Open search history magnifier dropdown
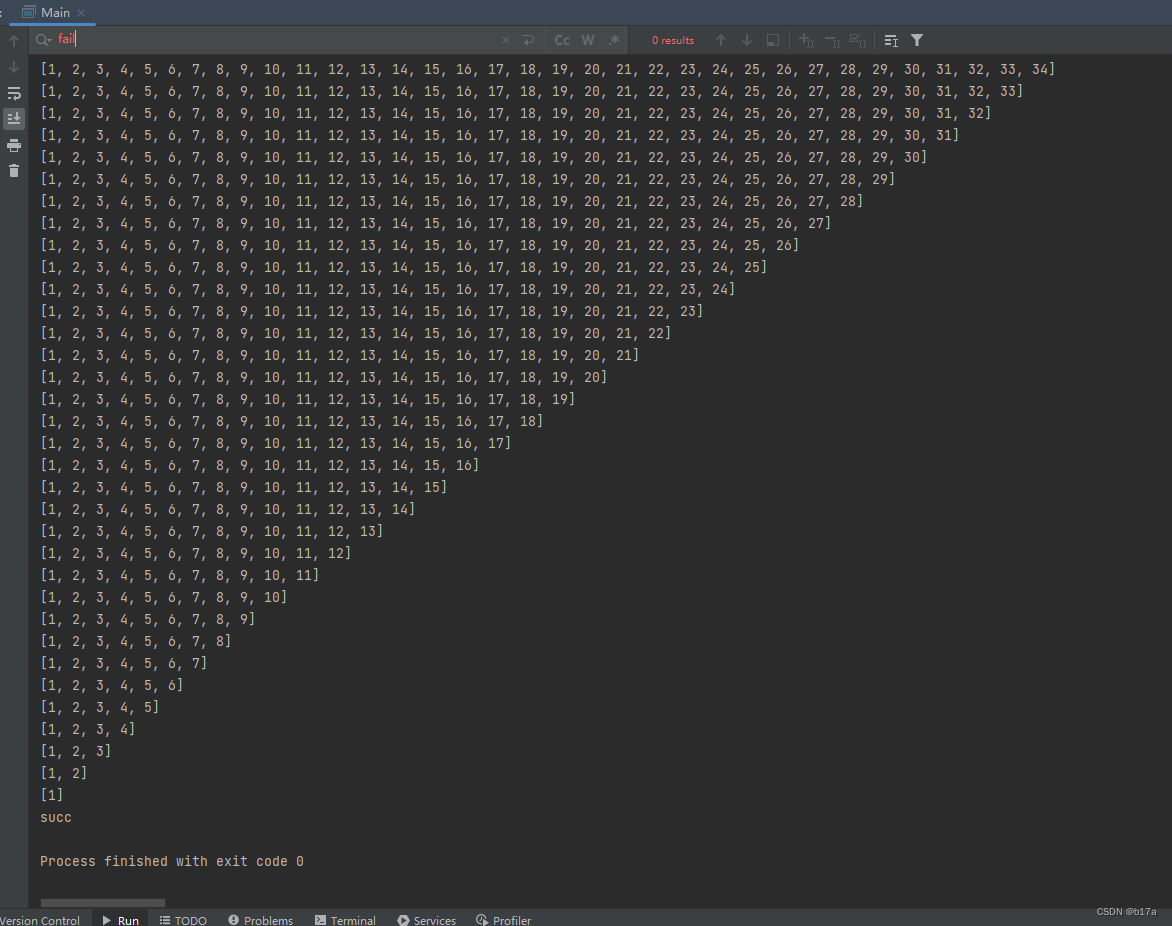This screenshot has width=1172, height=926. click(x=43, y=40)
